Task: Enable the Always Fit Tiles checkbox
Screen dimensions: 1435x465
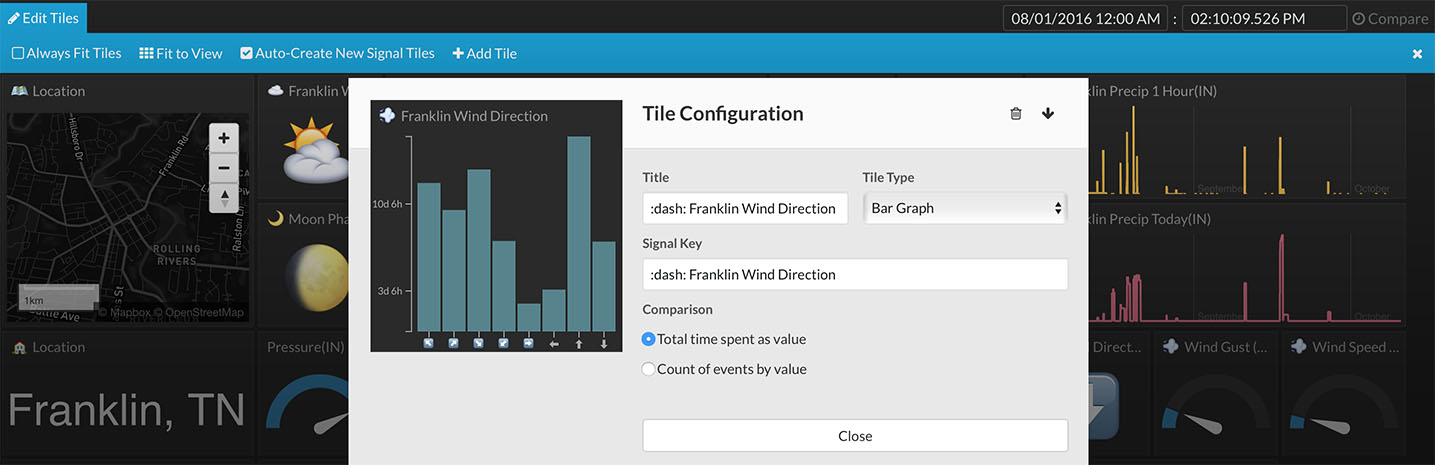Action: (18, 54)
